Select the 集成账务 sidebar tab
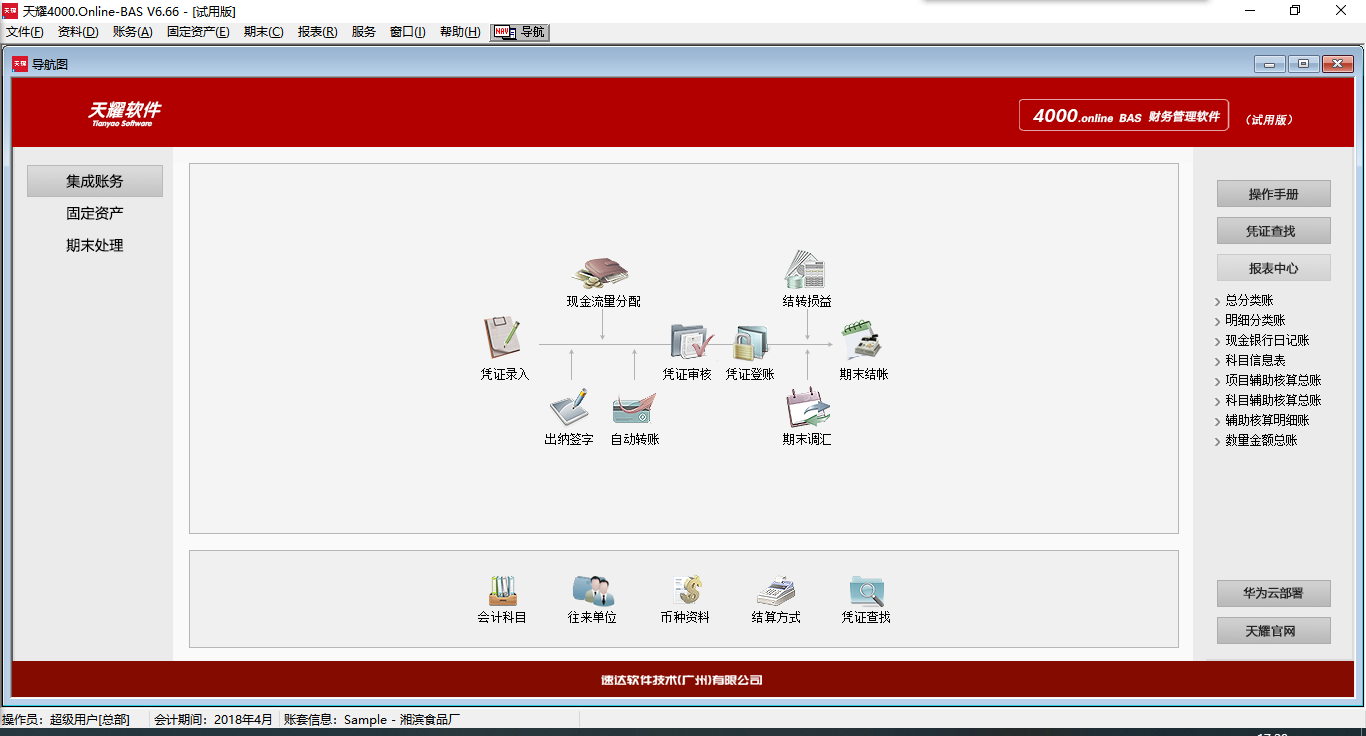 coord(95,181)
